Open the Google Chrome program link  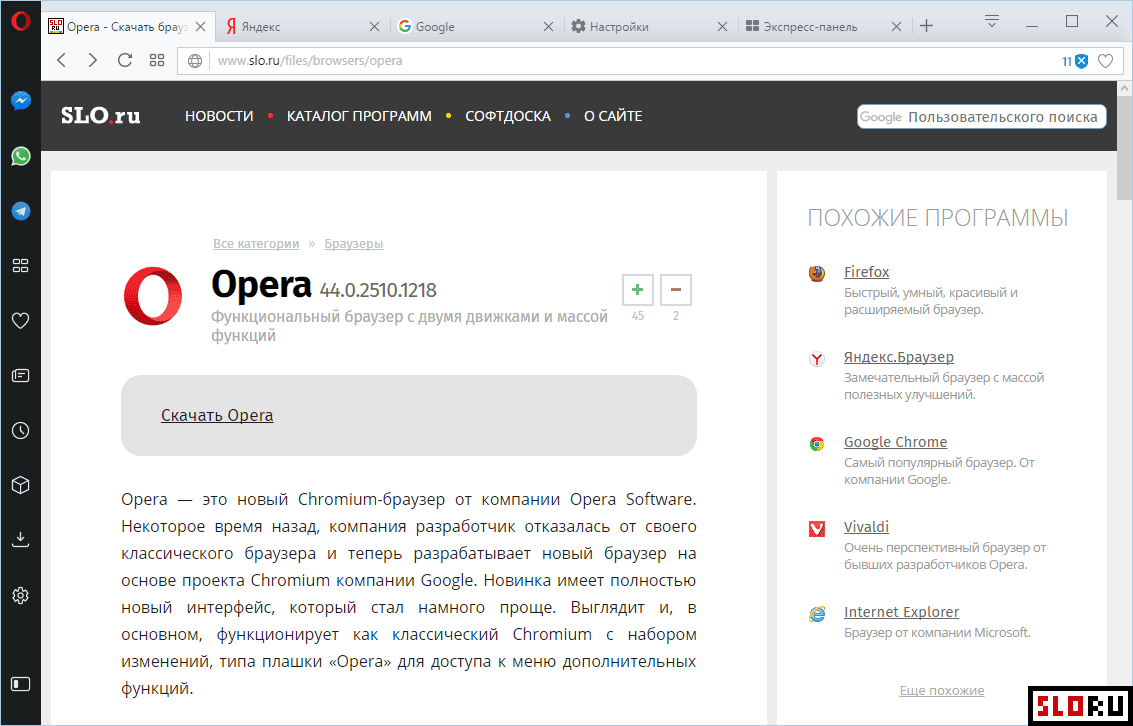pyautogui.click(x=895, y=442)
